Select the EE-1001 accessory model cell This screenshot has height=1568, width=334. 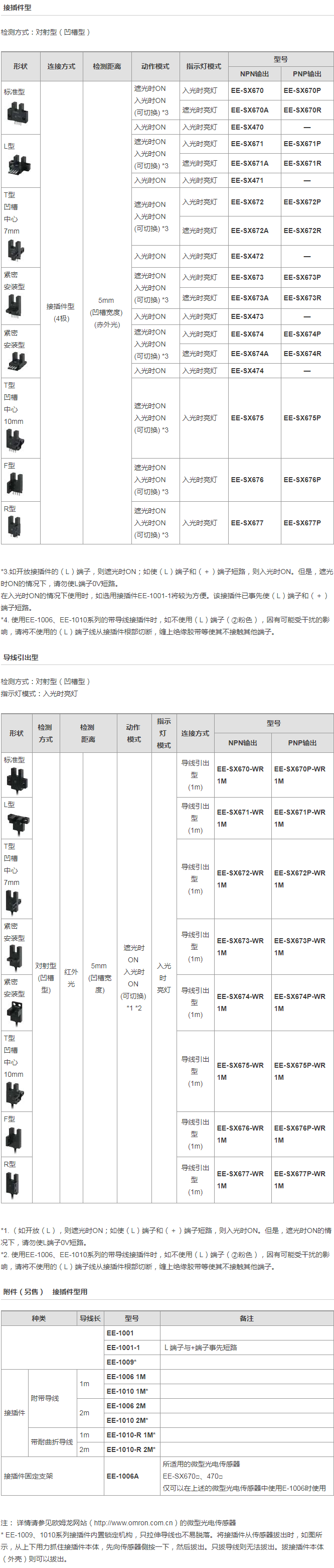pyautogui.click(x=132, y=1333)
